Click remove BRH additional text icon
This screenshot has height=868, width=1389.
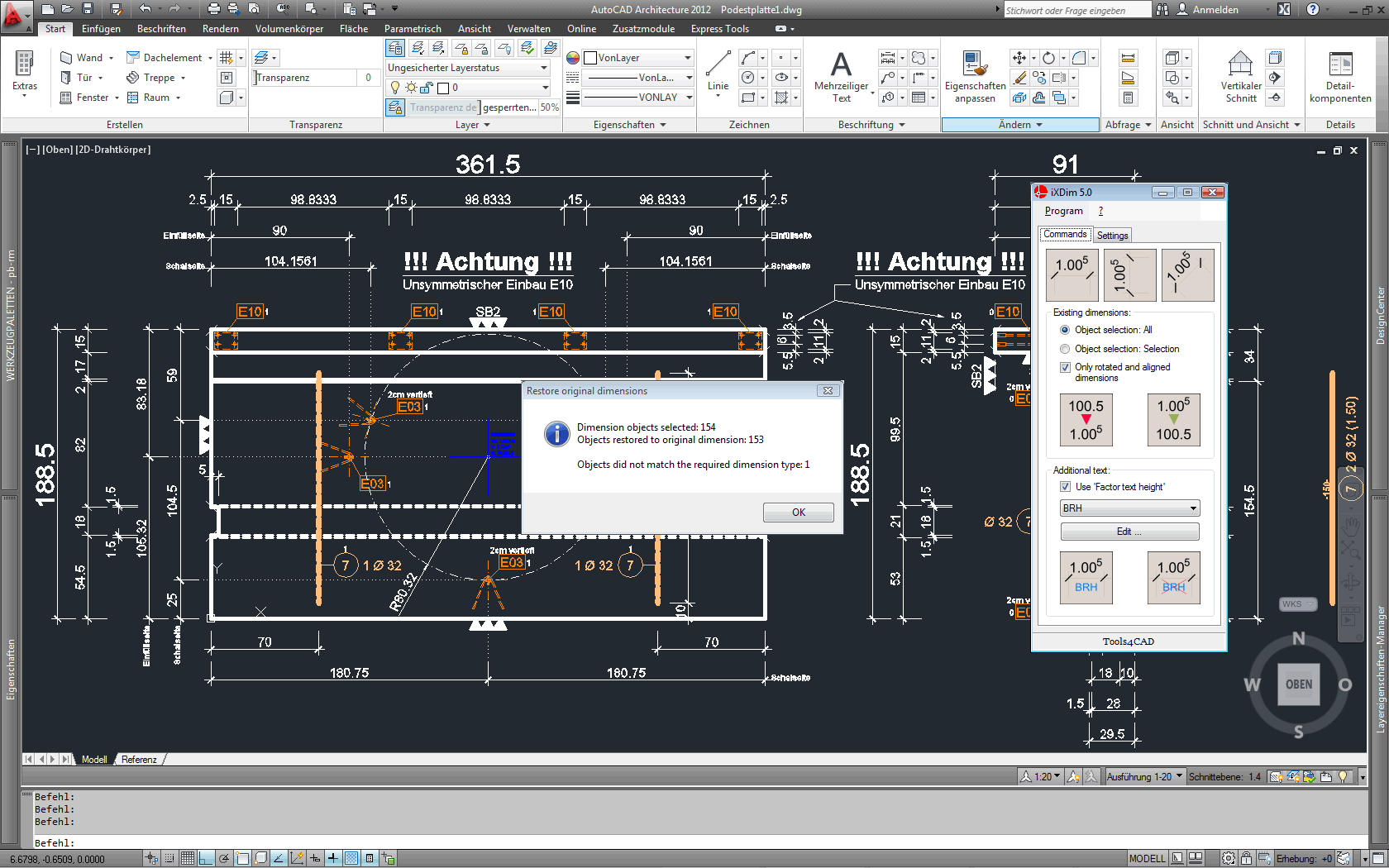coord(1173,578)
